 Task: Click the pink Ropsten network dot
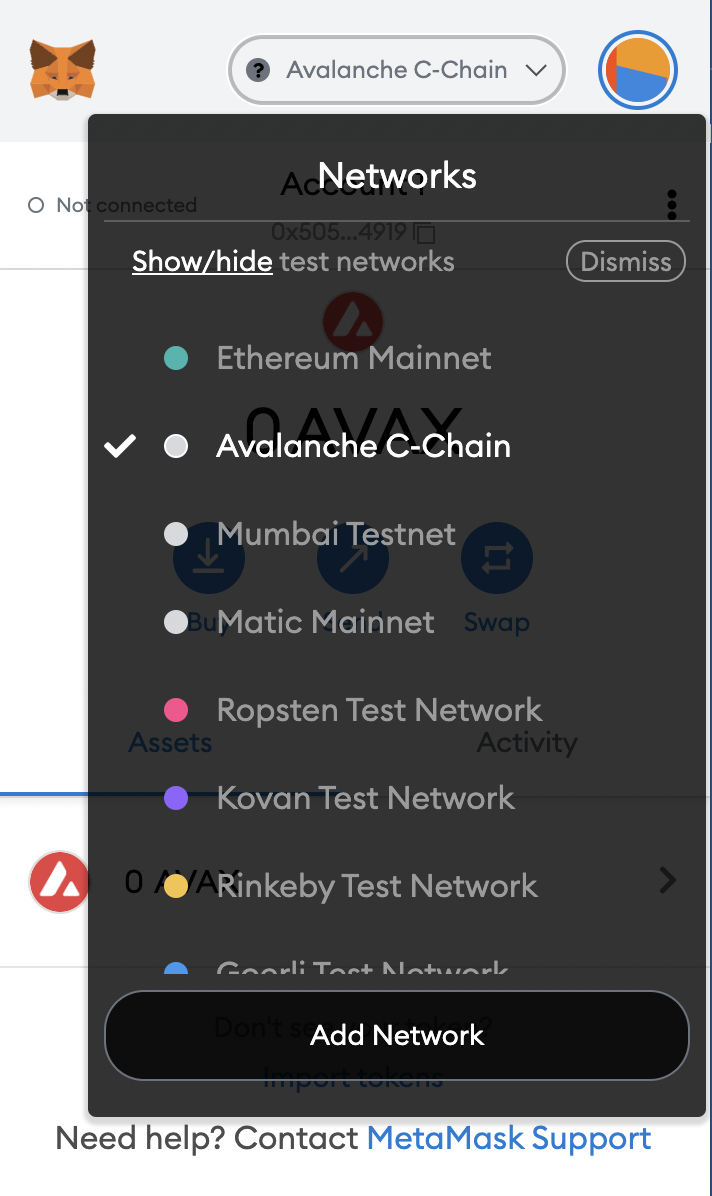point(176,710)
